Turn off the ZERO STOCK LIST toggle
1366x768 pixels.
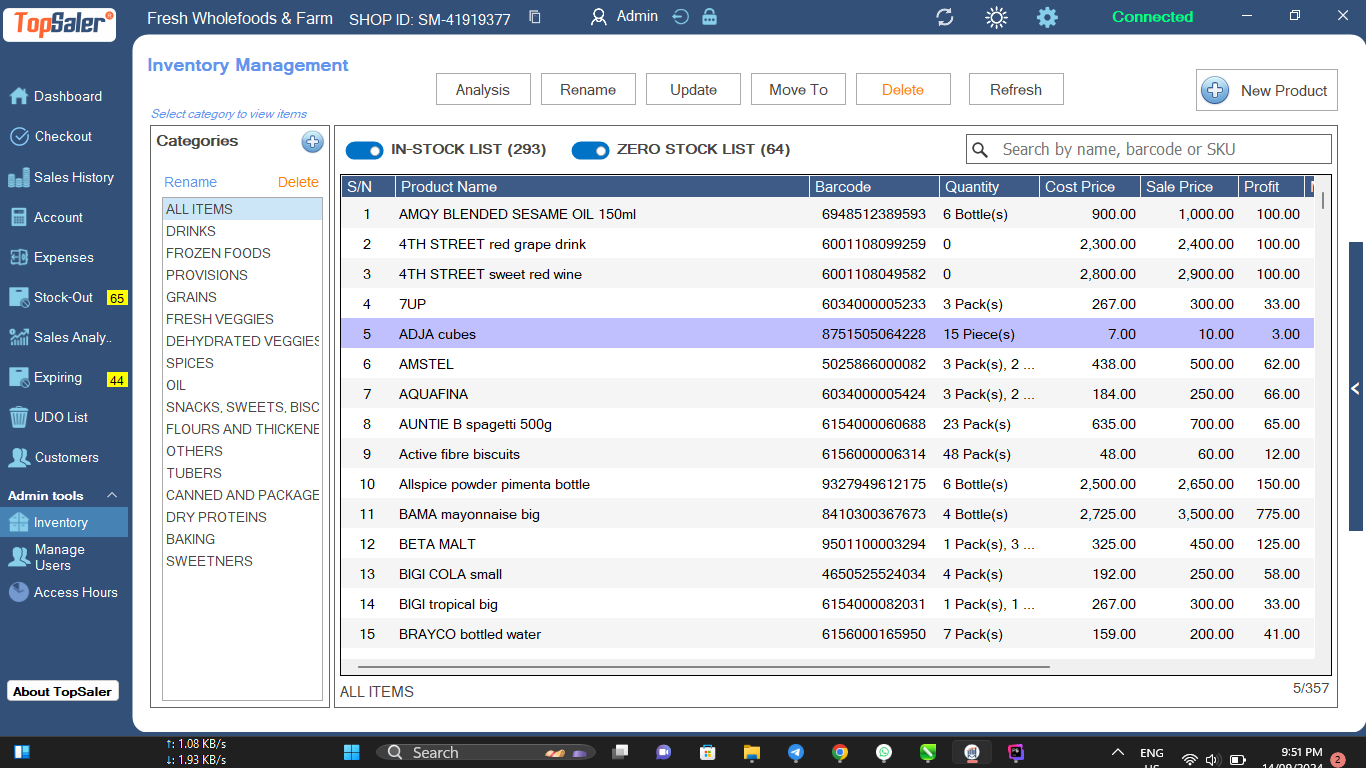tap(590, 150)
